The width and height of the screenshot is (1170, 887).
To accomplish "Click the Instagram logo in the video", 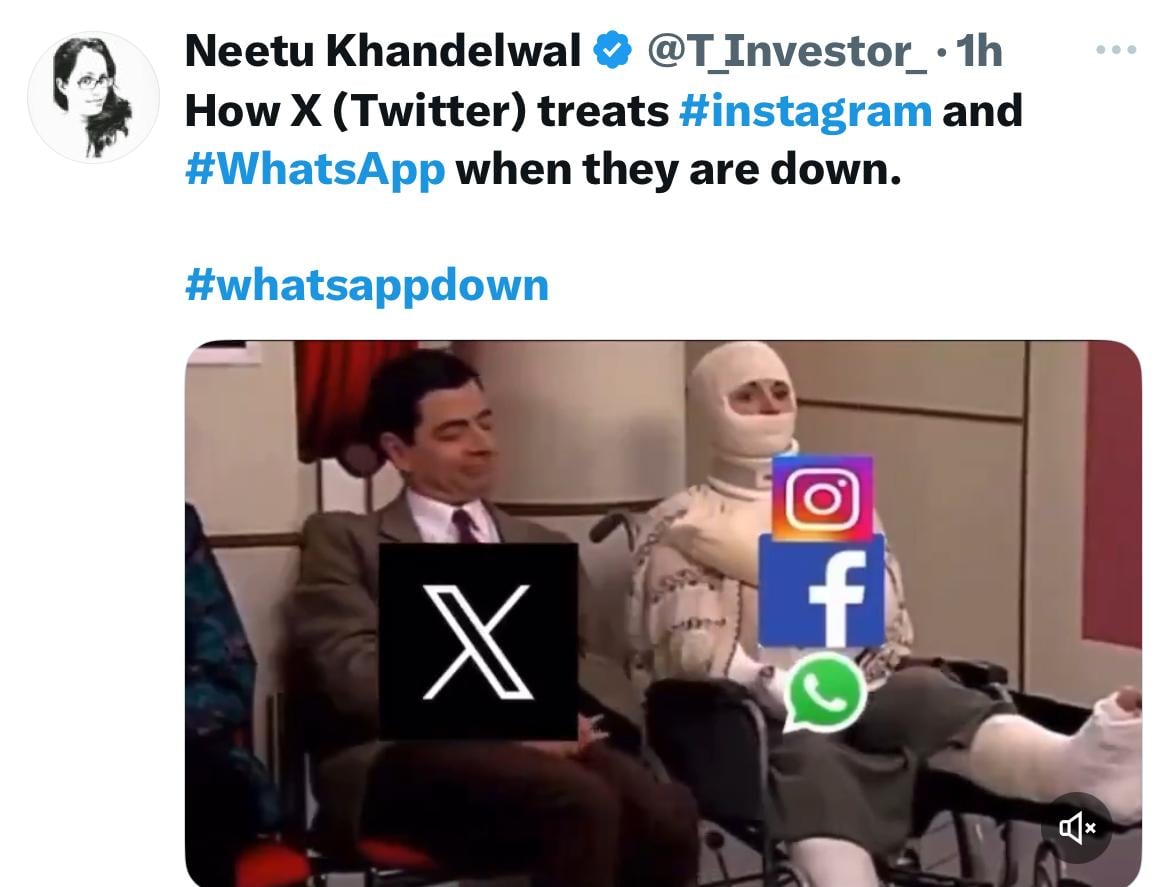I will click(822, 498).
